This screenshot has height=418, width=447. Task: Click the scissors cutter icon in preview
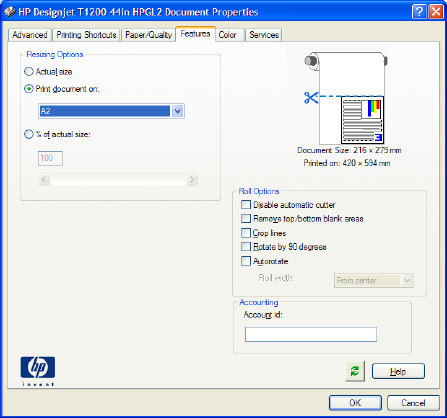tap(311, 98)
